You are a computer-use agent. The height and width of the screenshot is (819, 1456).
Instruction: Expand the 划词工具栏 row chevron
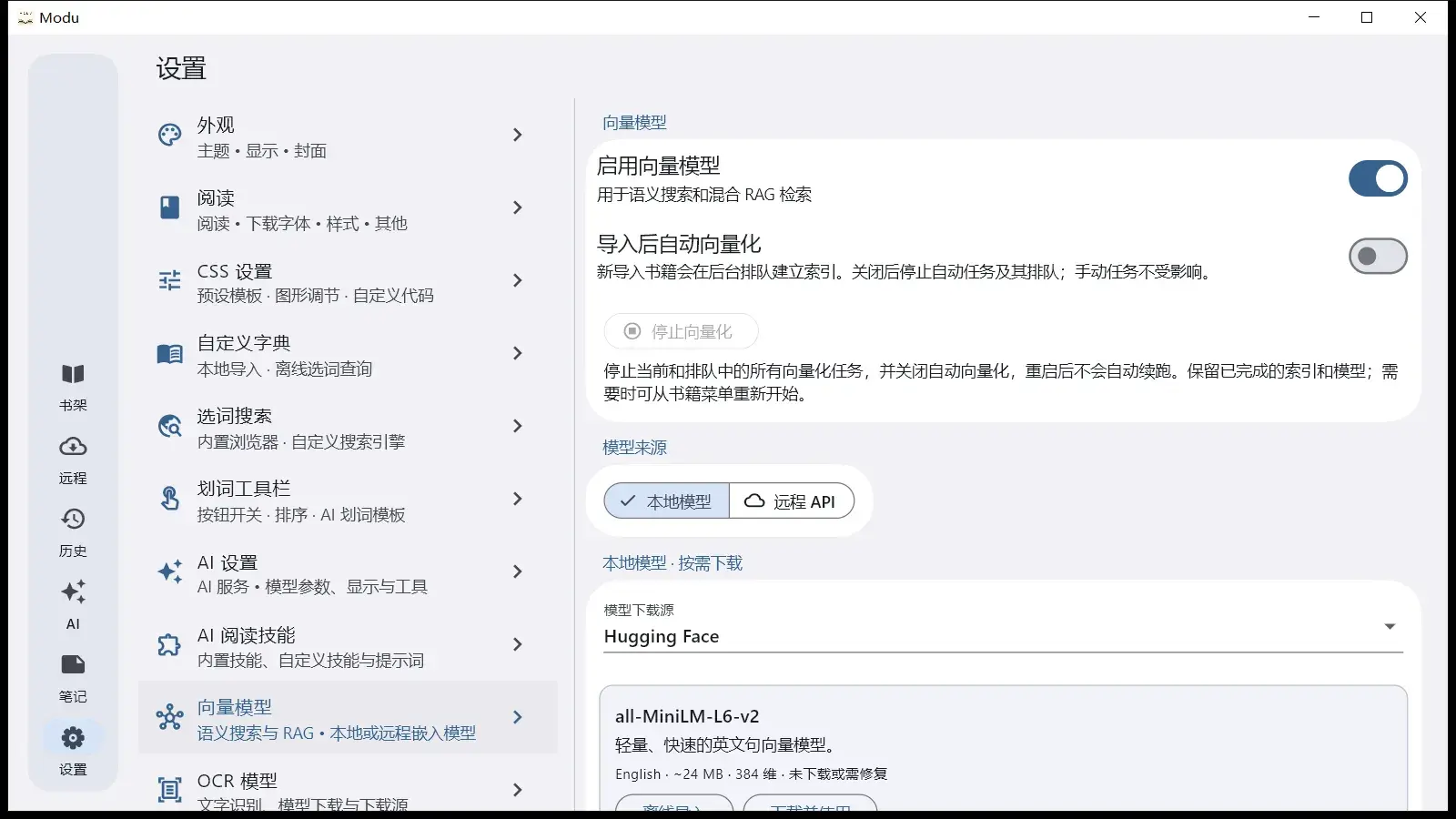pos(518,499)
